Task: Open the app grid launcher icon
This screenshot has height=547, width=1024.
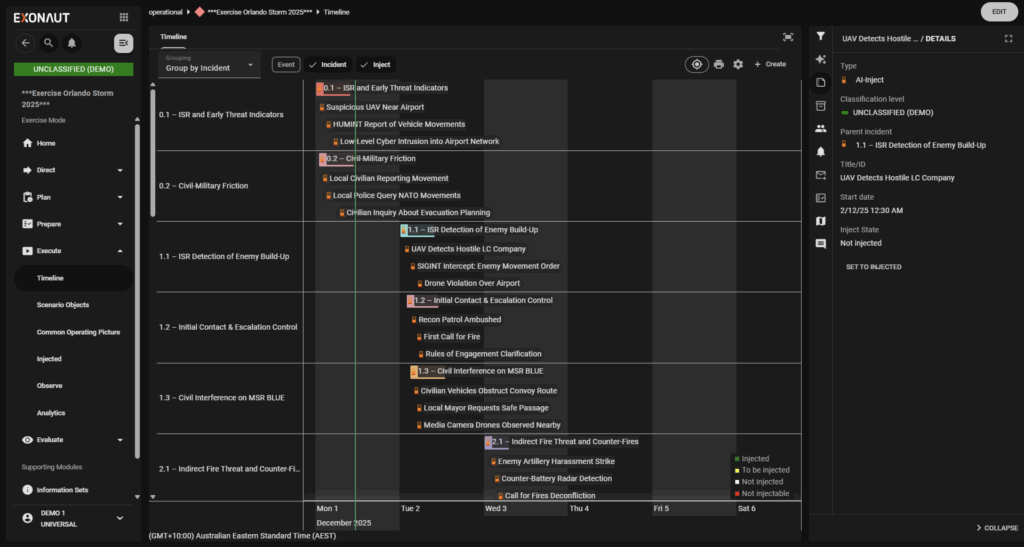Action: [x=123, y=17]
